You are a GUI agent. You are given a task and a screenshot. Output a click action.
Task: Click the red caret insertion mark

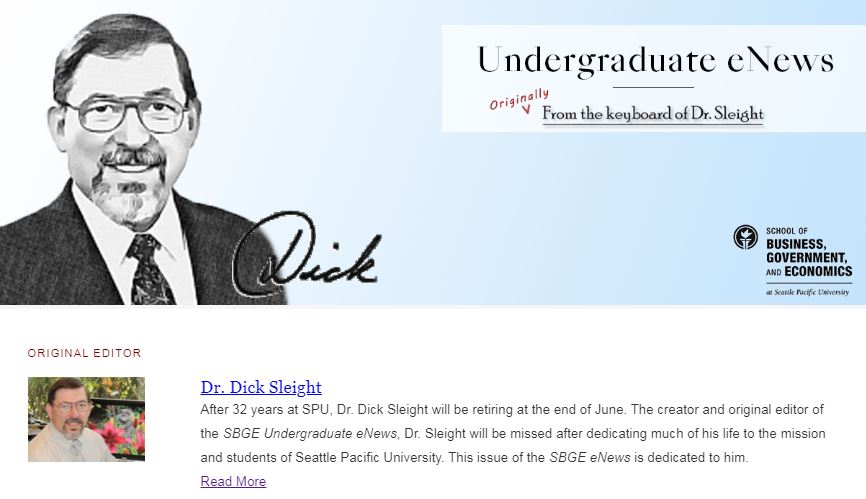[526, 109]
